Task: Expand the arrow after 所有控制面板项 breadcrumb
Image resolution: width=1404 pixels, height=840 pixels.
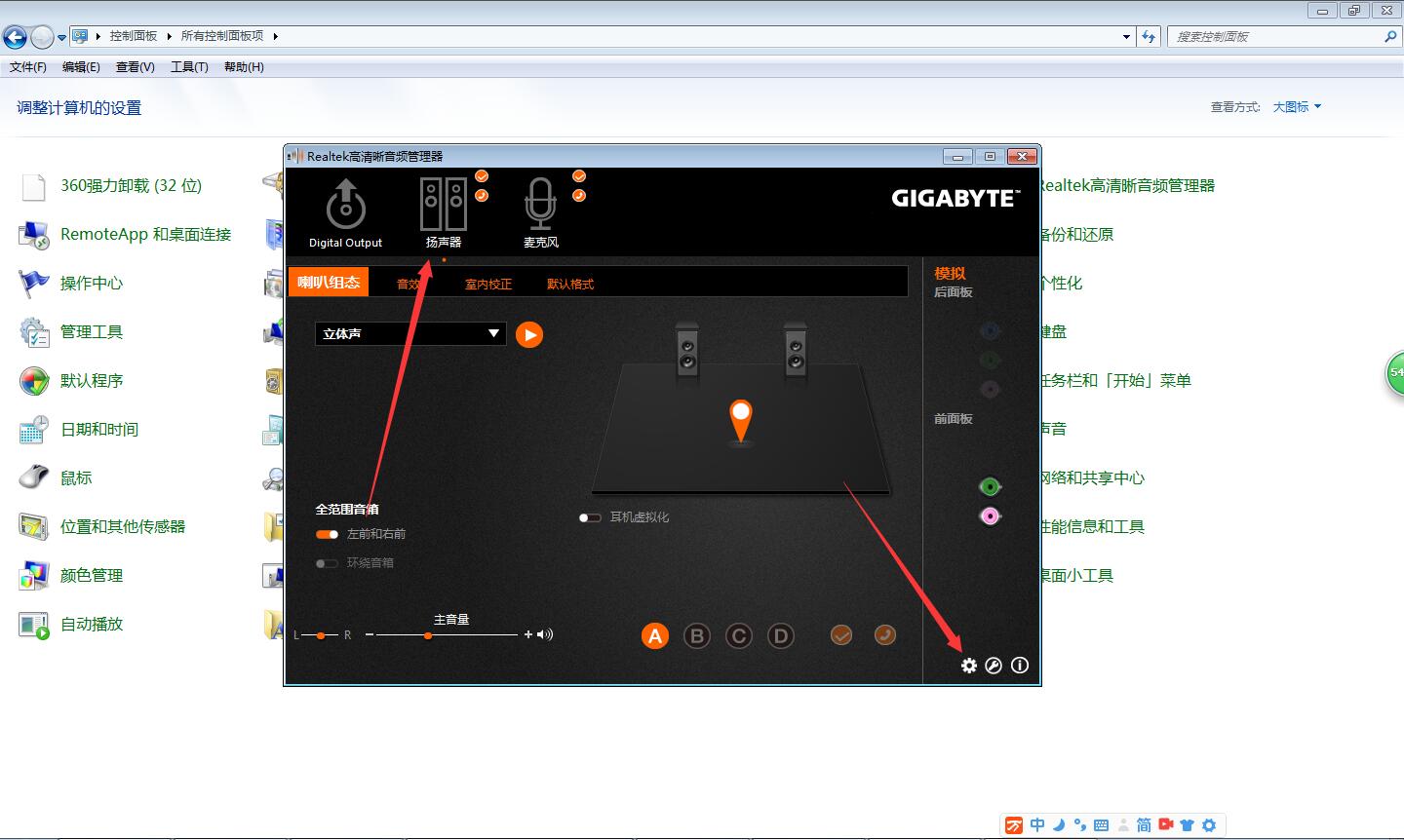Action: tap(275, 36)
